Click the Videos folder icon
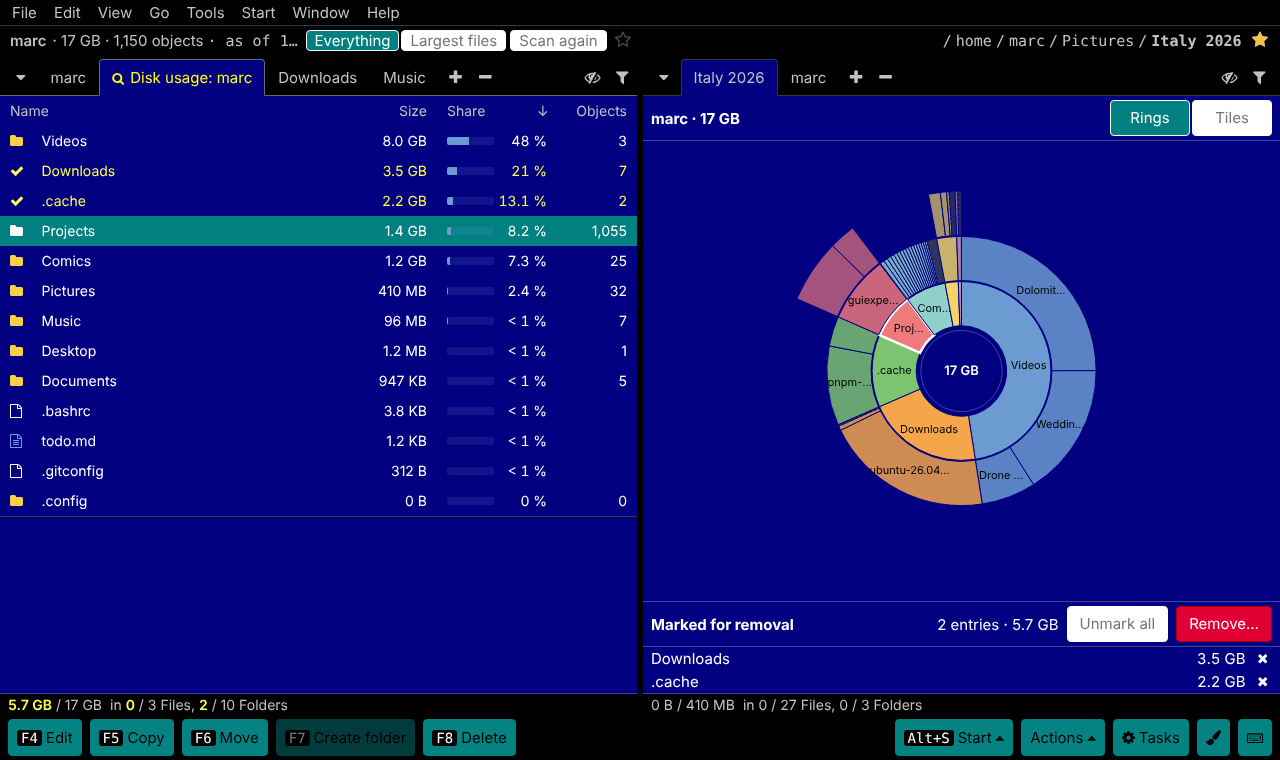The width and height of the screenshot is (1280, 760). 16,141
